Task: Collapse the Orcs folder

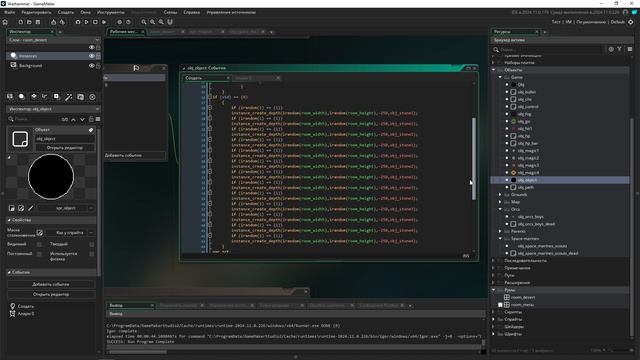Action: (500, 209)
